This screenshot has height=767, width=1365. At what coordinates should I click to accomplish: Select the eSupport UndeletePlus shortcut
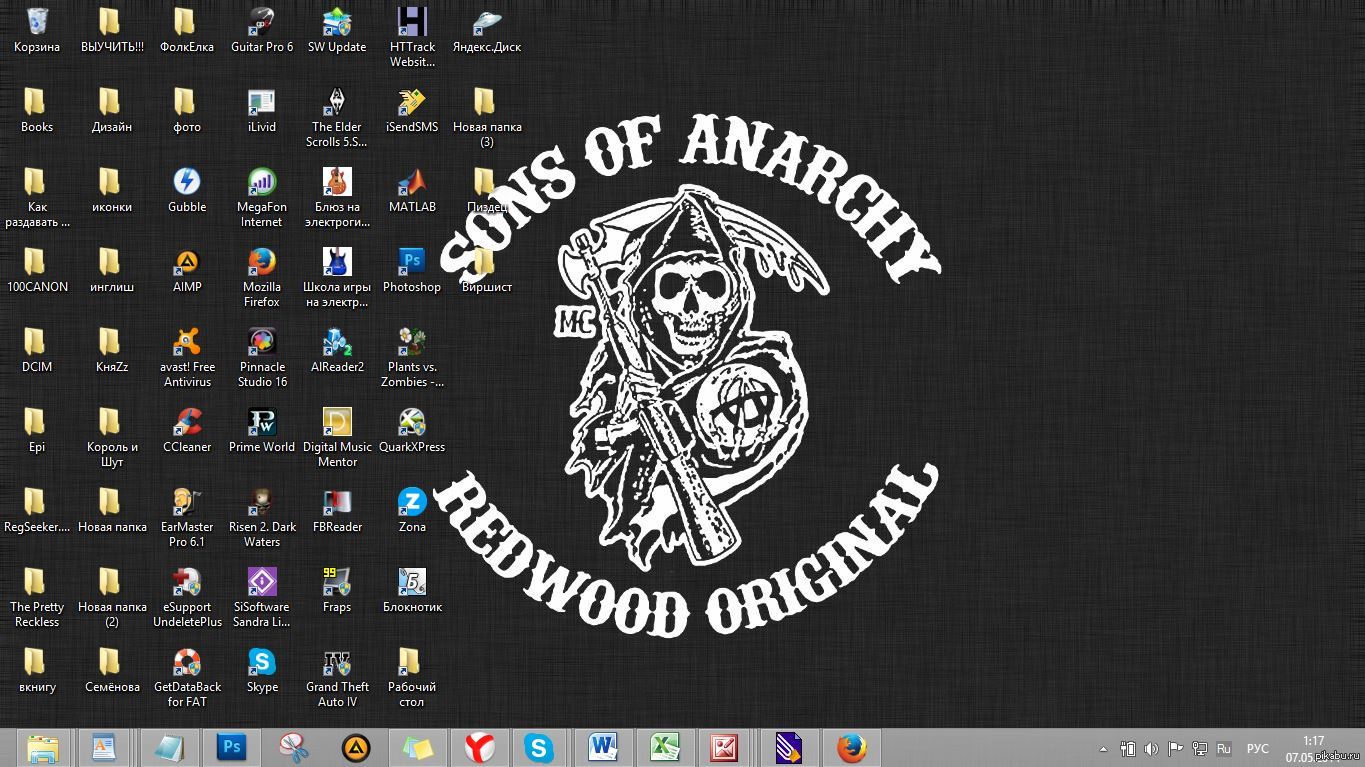[x=187, y=597]
